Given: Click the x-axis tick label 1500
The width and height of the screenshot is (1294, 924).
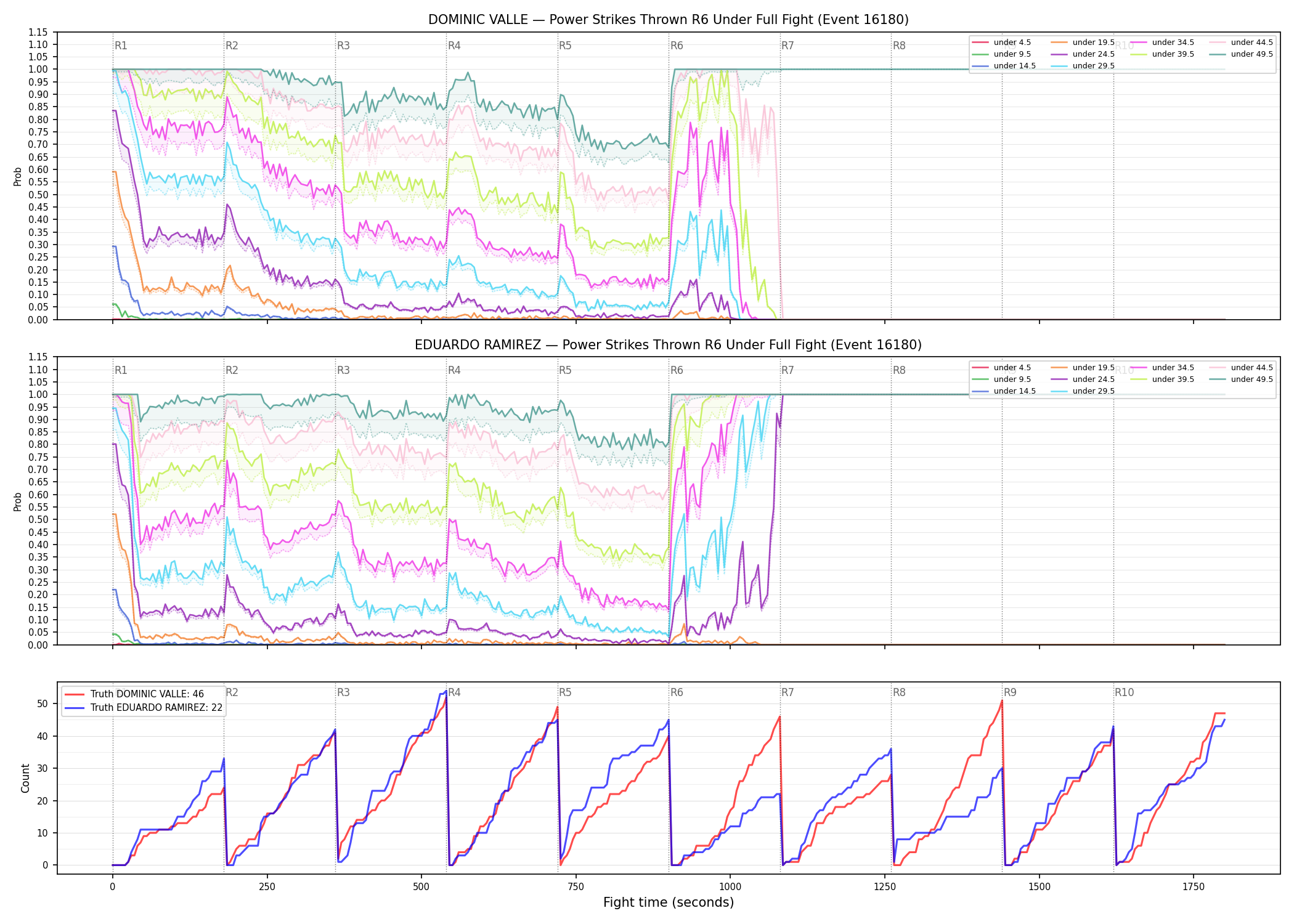Looking at the screenshot, I should (x=1040, y=887).
